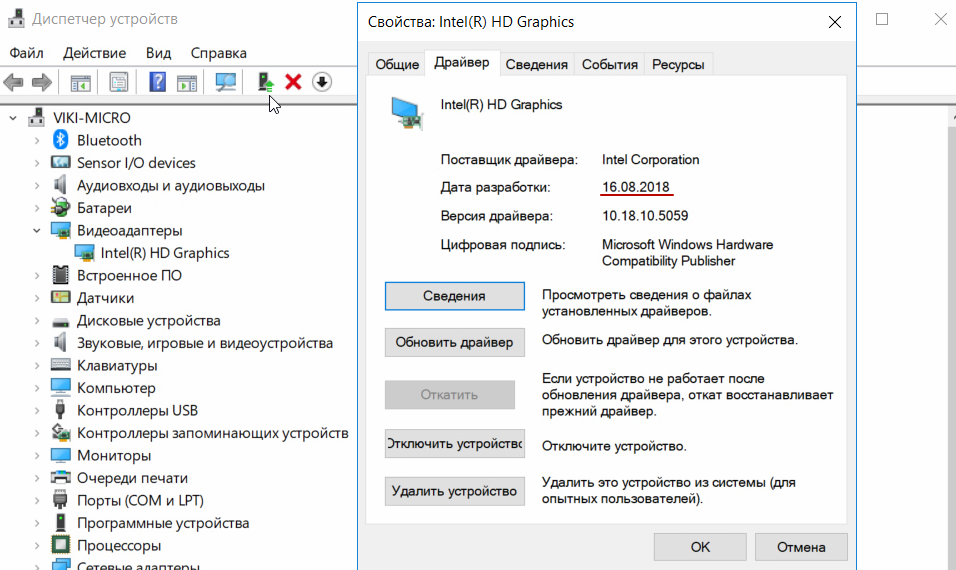Click the red X uninstall device icon

coord(293,82)
